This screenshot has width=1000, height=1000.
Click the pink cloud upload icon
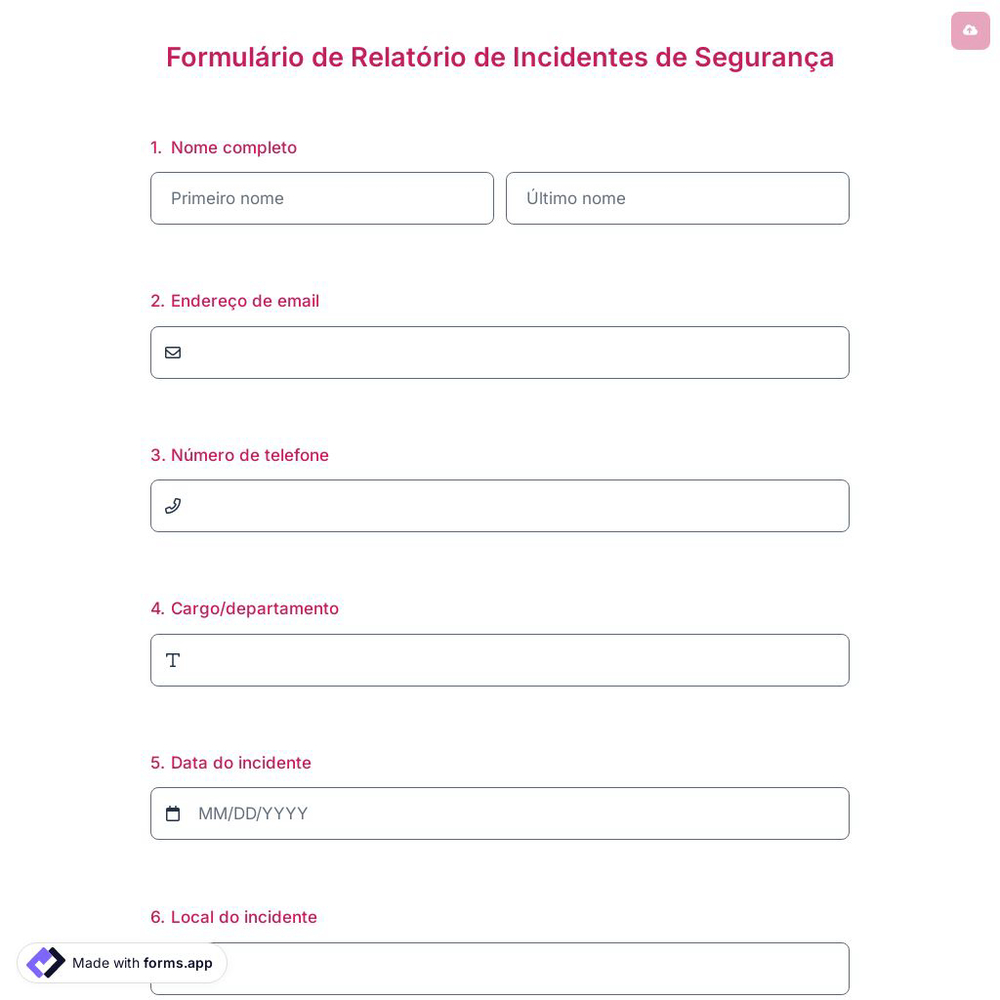click(x=970, y=31)
